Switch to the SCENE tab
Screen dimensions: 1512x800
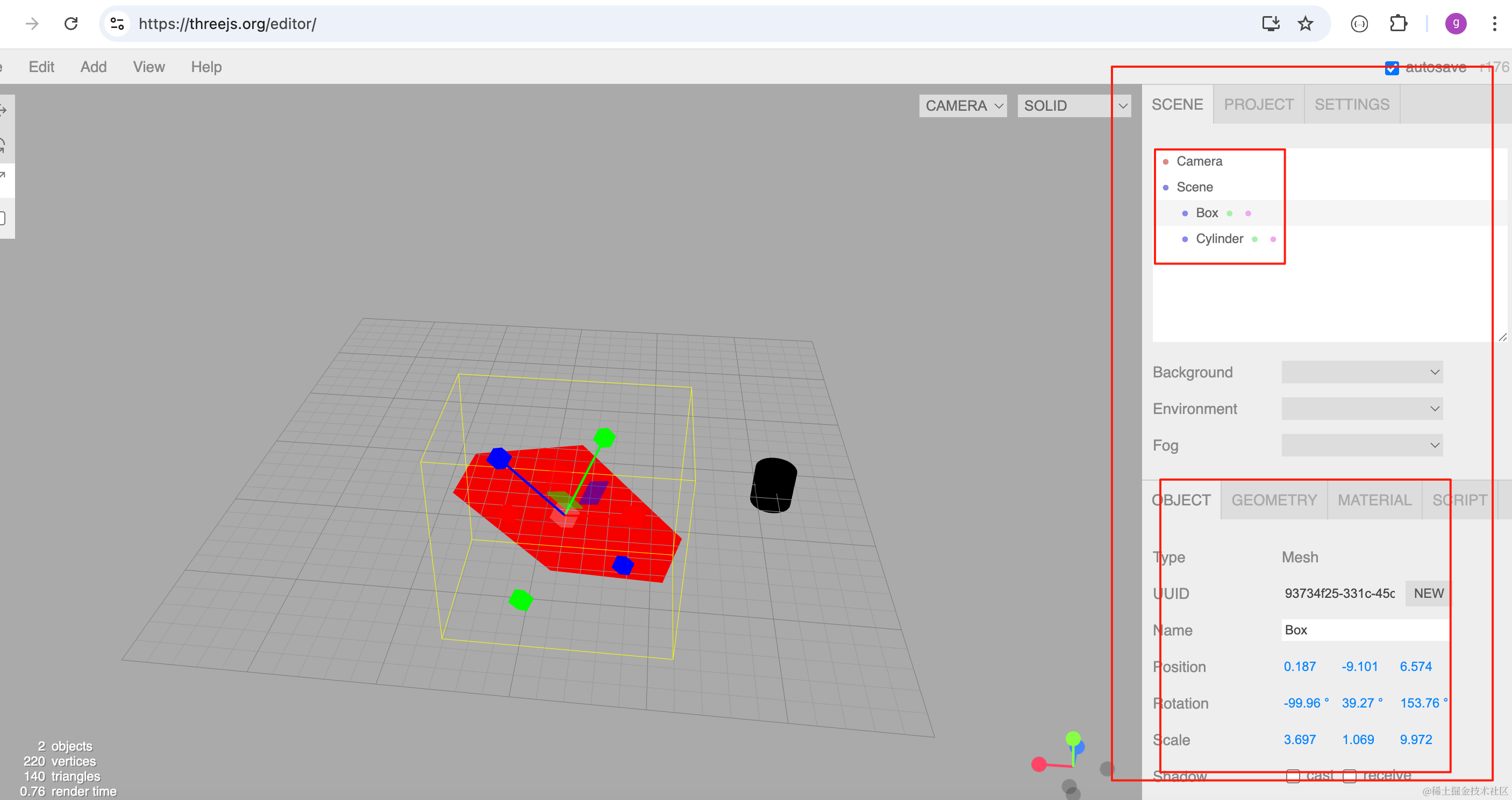[x=1177, y=104]
